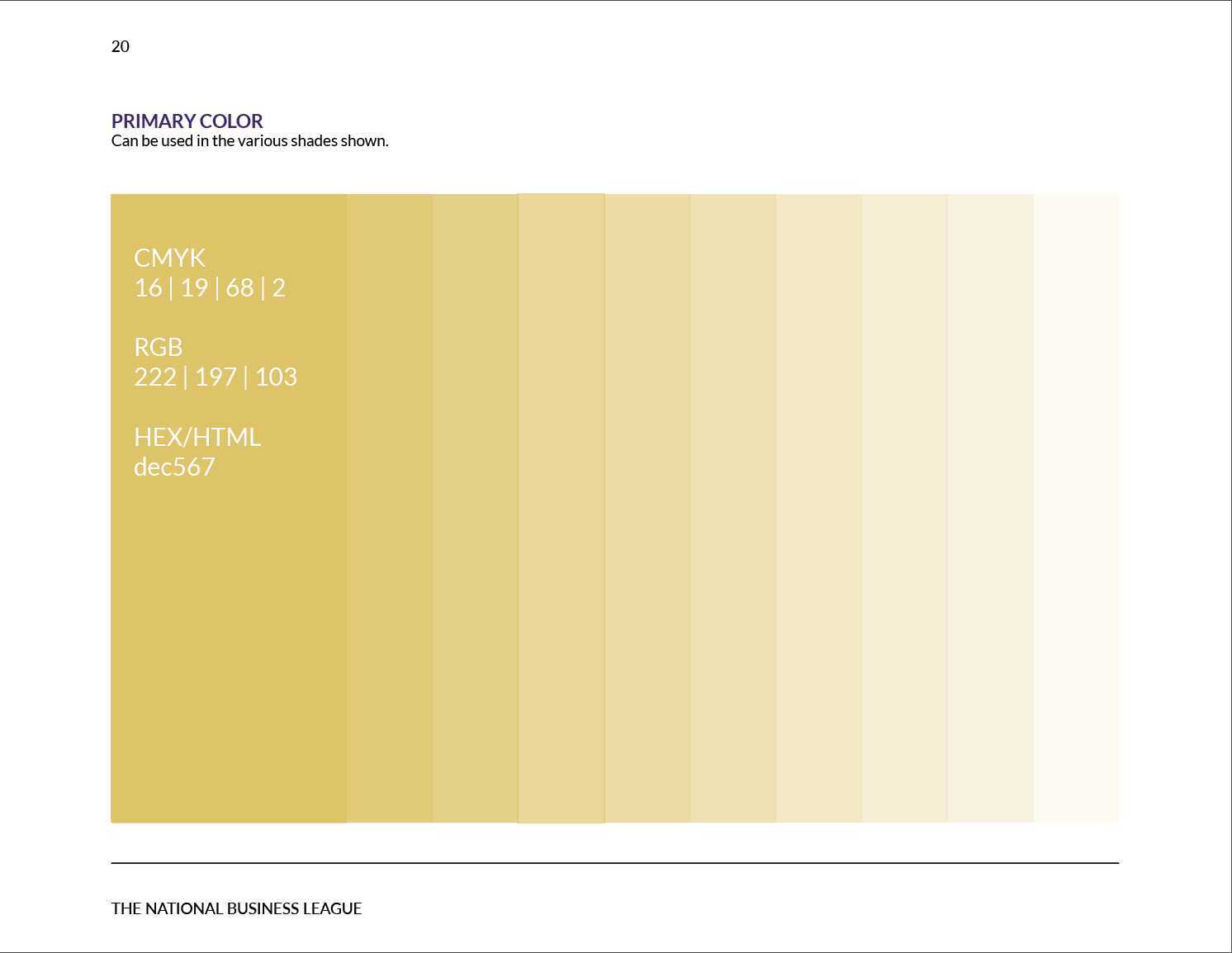Click the page number 20
This screenshot has width=1232, height=953.
tap(121, 46)
